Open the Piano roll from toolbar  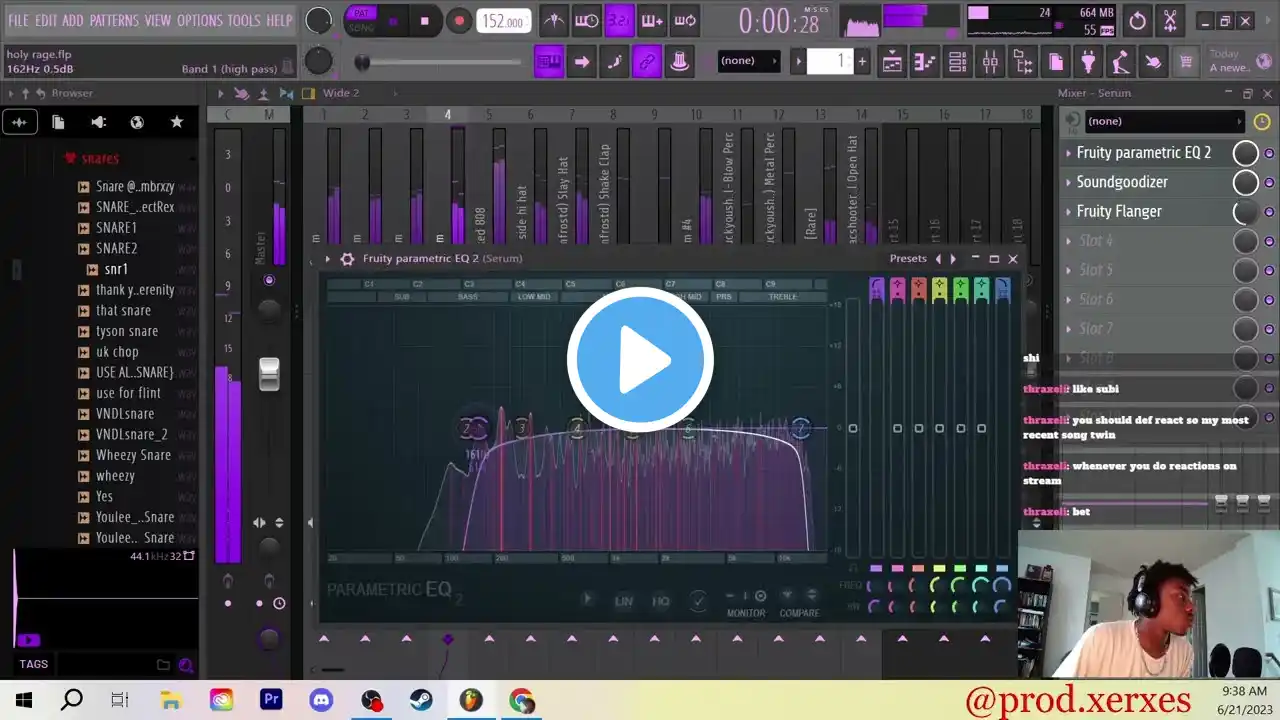coord(925,62)
